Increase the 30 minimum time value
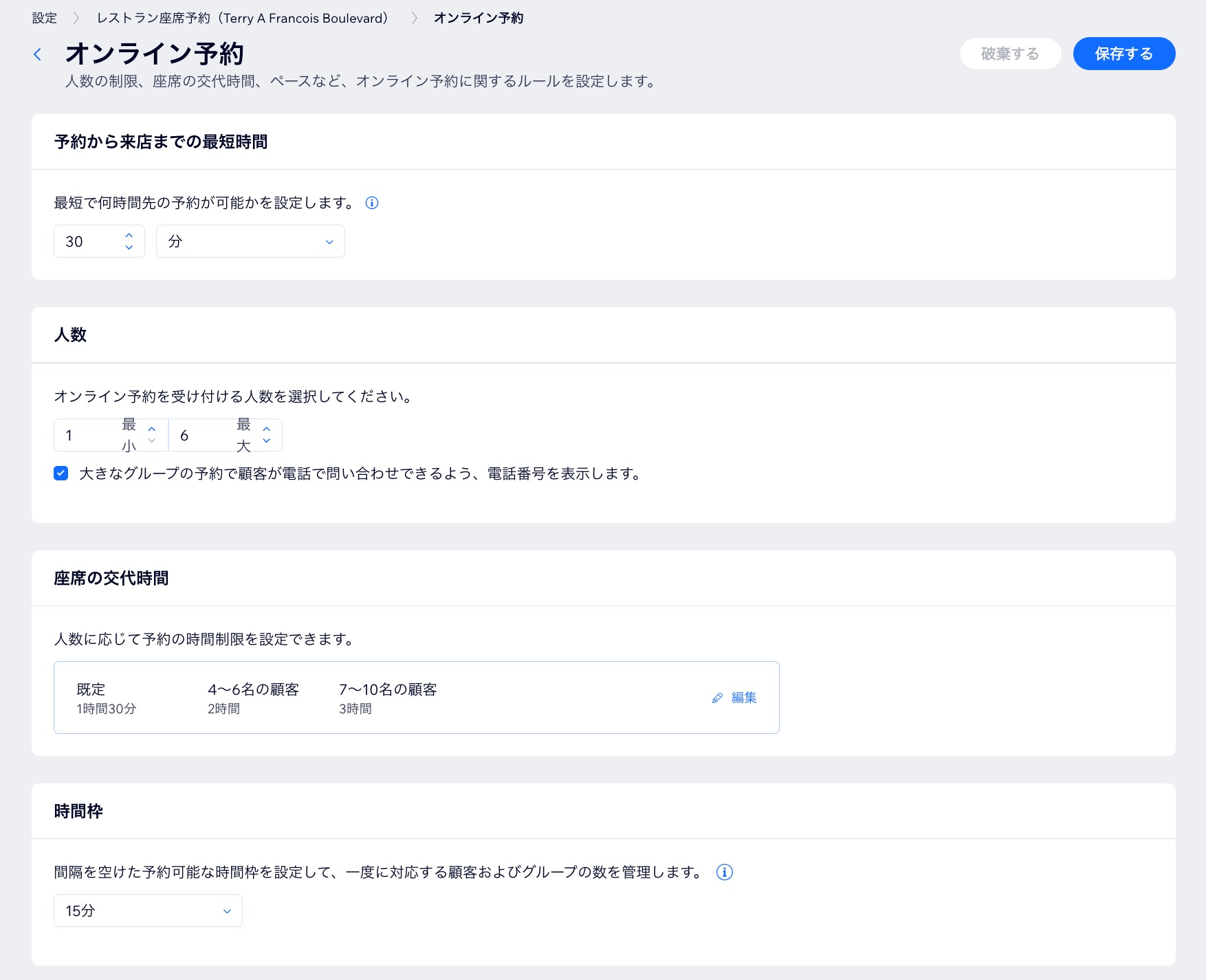This screenshot has height=980, width=1206. coord(129,236)
